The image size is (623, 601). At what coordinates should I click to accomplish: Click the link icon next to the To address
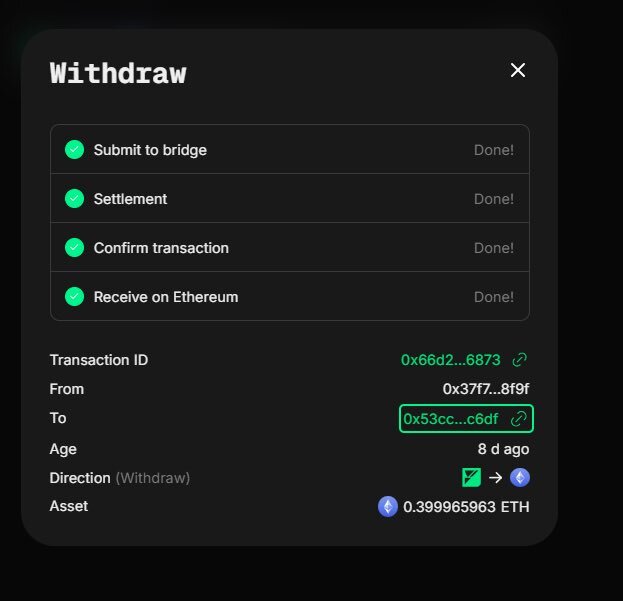pos(519,419)
